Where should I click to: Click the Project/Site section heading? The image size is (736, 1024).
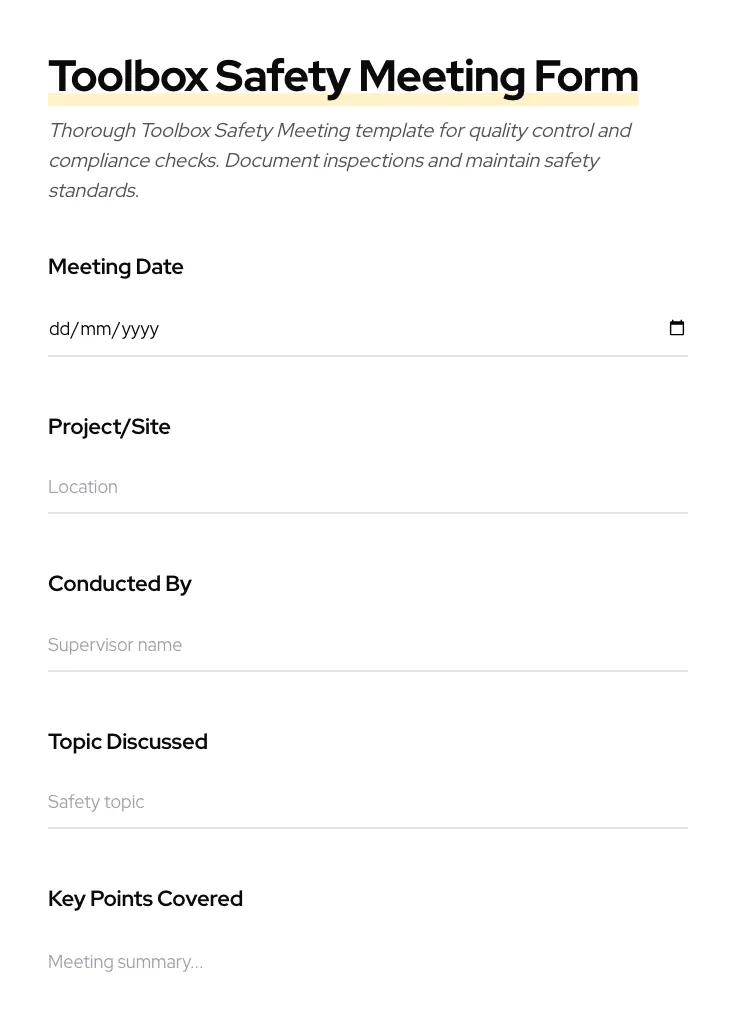109,427
